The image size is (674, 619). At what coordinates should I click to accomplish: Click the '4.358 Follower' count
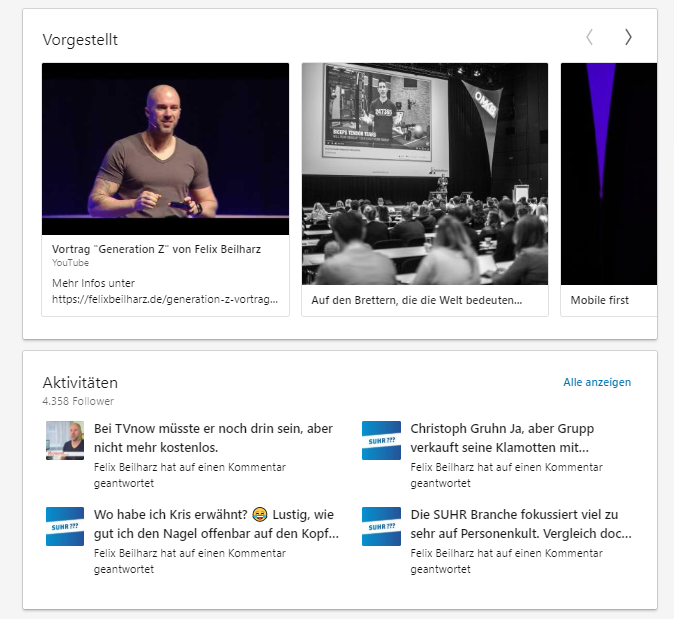click(78, 401)
